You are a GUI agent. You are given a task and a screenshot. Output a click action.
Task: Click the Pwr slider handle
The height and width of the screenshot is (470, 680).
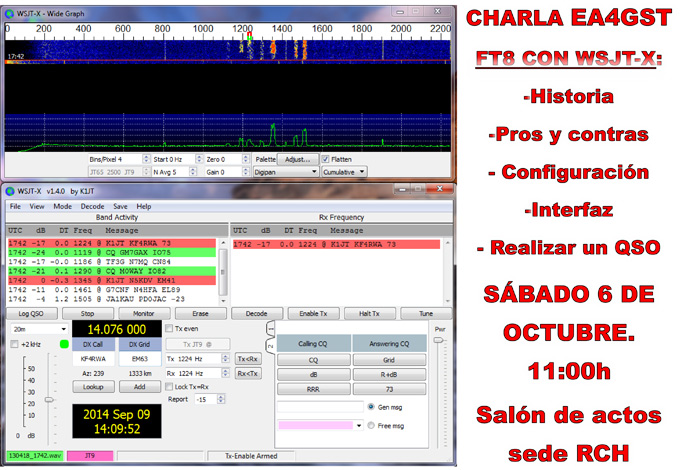point(439,341)
